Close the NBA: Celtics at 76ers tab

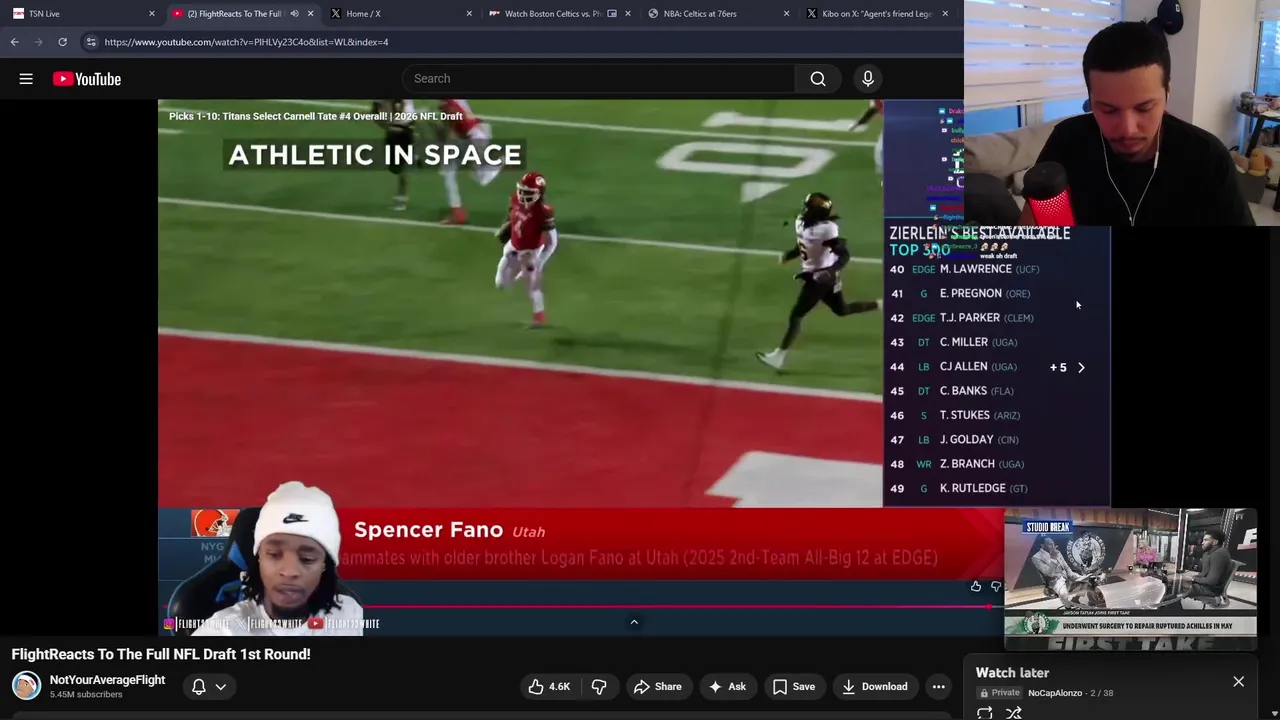coord(786,14)
